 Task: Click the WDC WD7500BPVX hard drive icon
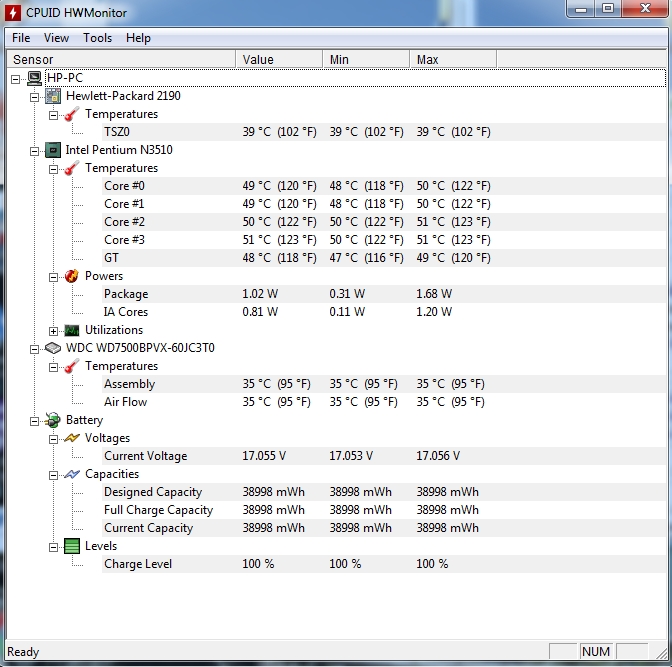(x=53, y=348)
